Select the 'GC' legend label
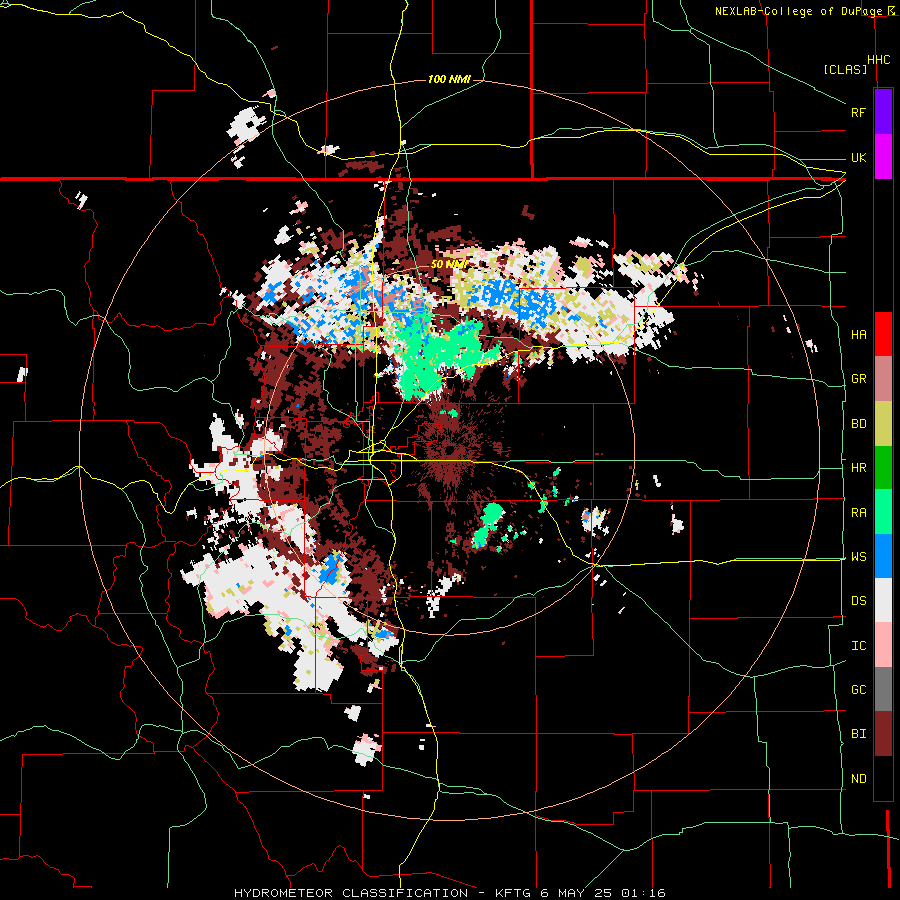This screenshot has height=900, width=900. [858, 689]
